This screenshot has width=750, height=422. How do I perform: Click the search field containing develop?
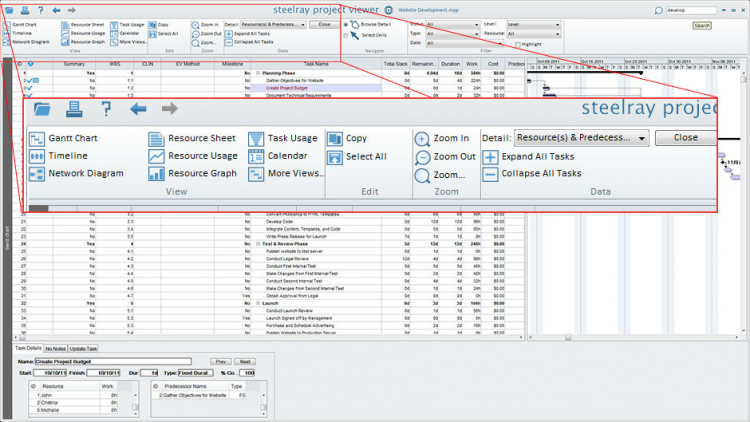pyautogui.click(x=691, y=10)
